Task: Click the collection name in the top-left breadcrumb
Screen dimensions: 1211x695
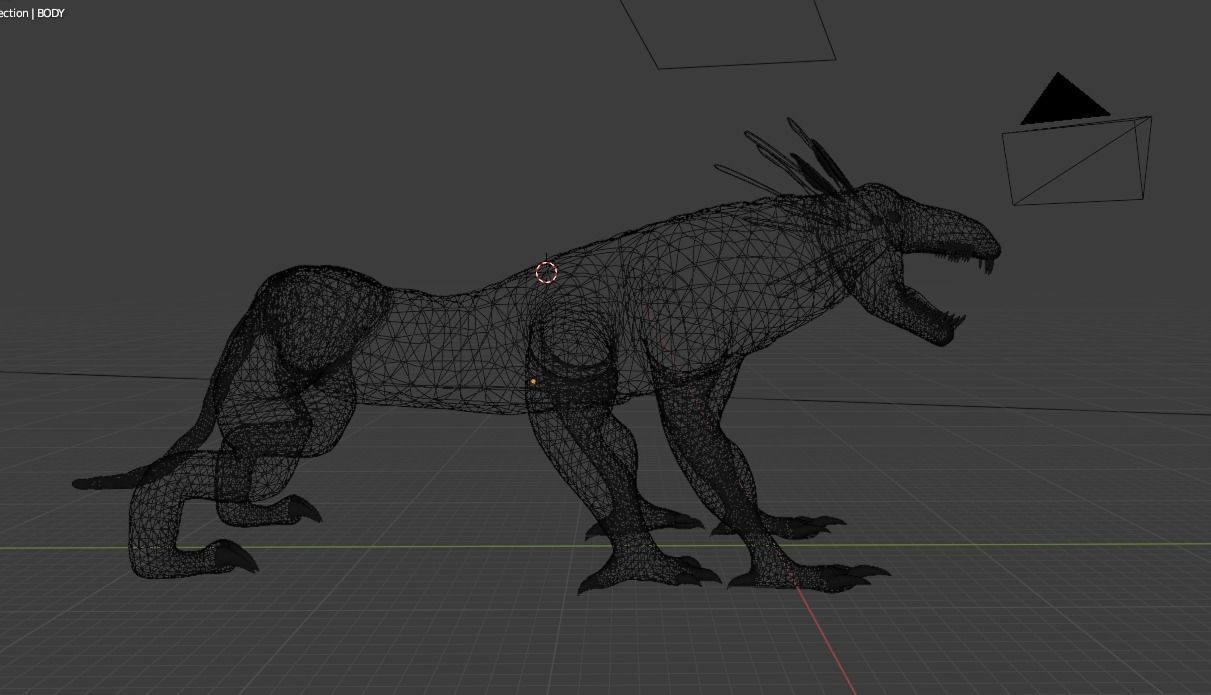Action: tap(14, 14)
